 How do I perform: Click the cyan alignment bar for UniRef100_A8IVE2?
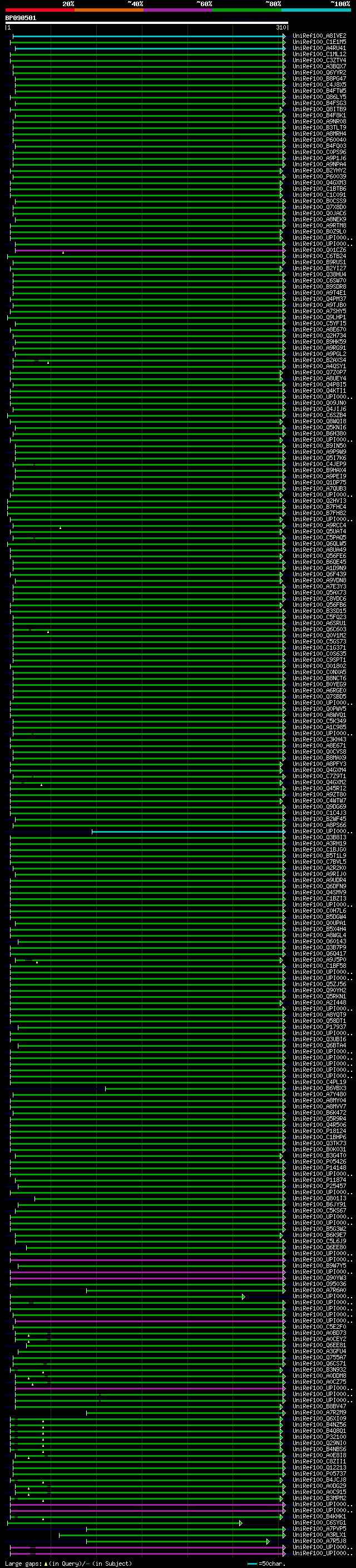coord(149,36)
